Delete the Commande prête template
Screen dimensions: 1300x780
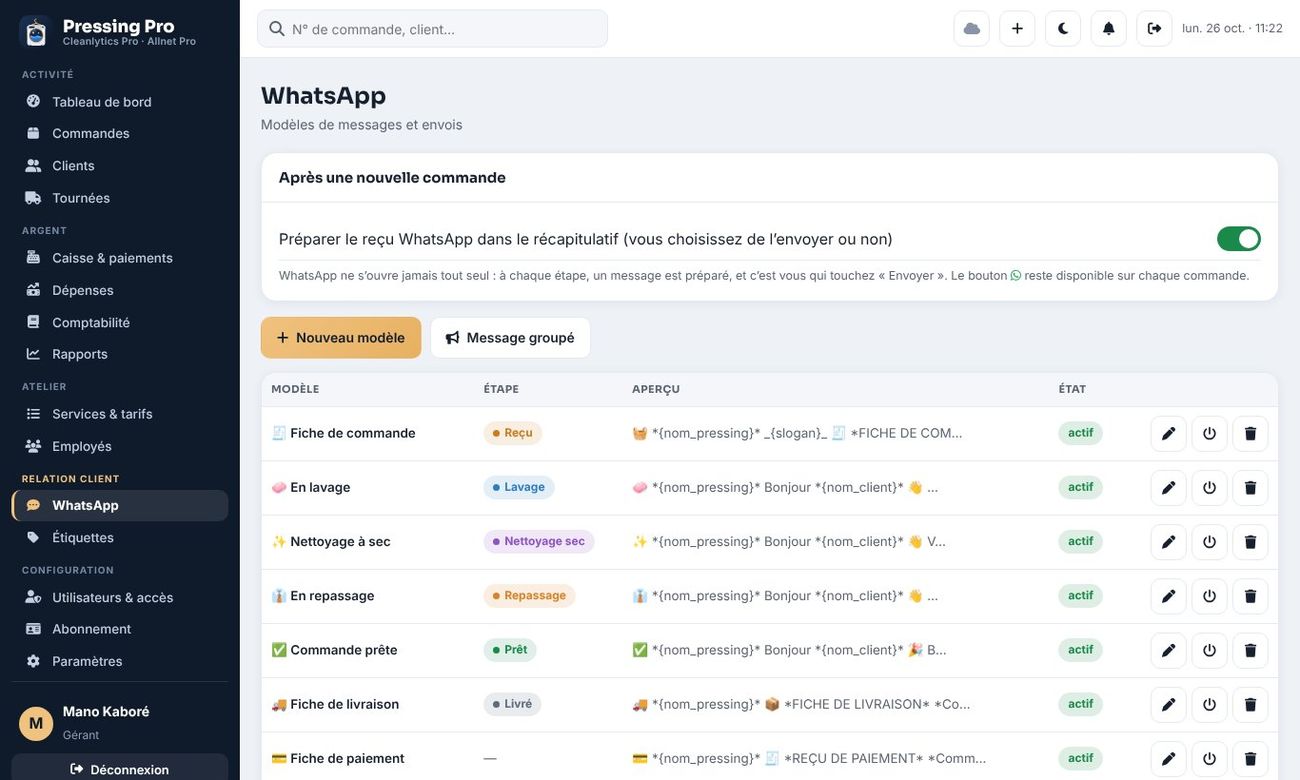(1250, 650)
